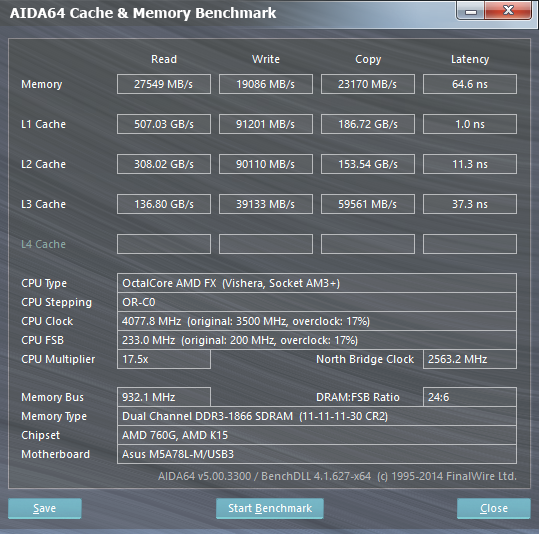Select L3 Cache Latency 37.3 ns
Screen dimensions: 539x534
(x=470, y=204)
